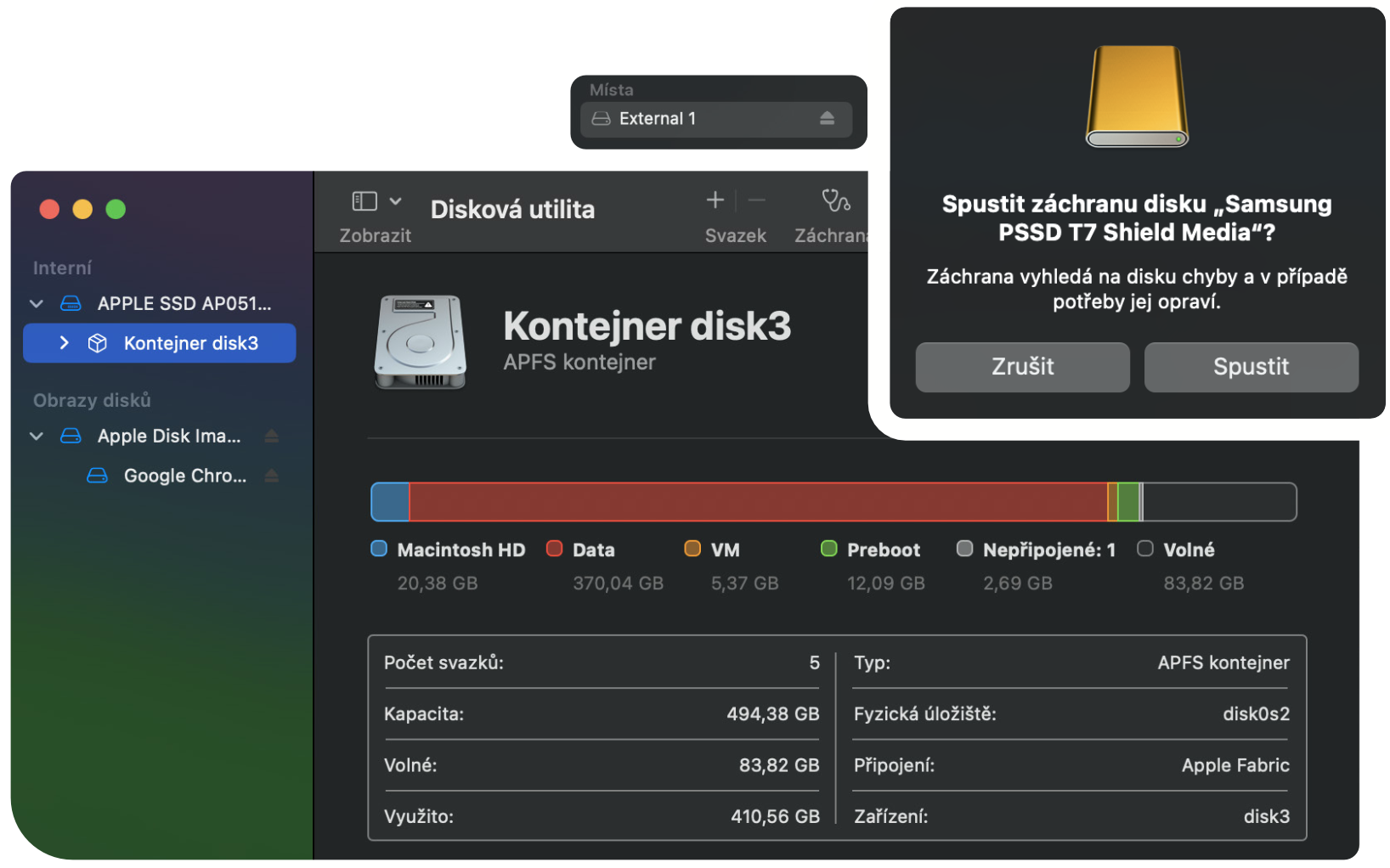Click the Fyzická úložiště value disk0s2
This screenshot has height=868, width=1390.
(x=1257, y=714)
